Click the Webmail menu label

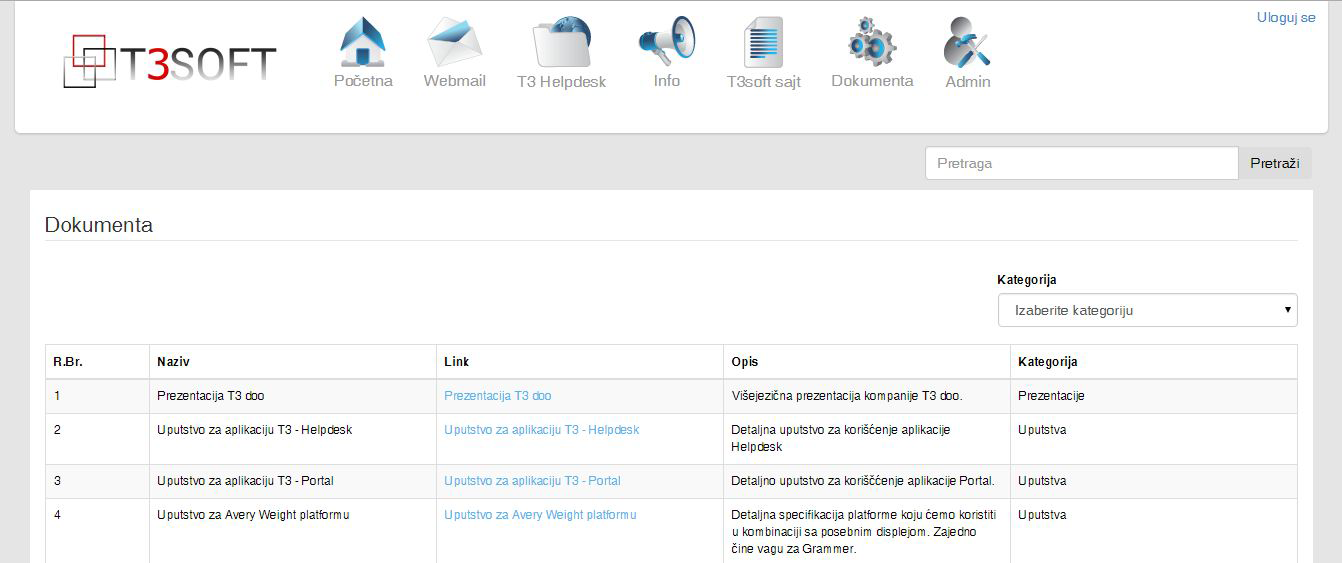pos(454,81)
